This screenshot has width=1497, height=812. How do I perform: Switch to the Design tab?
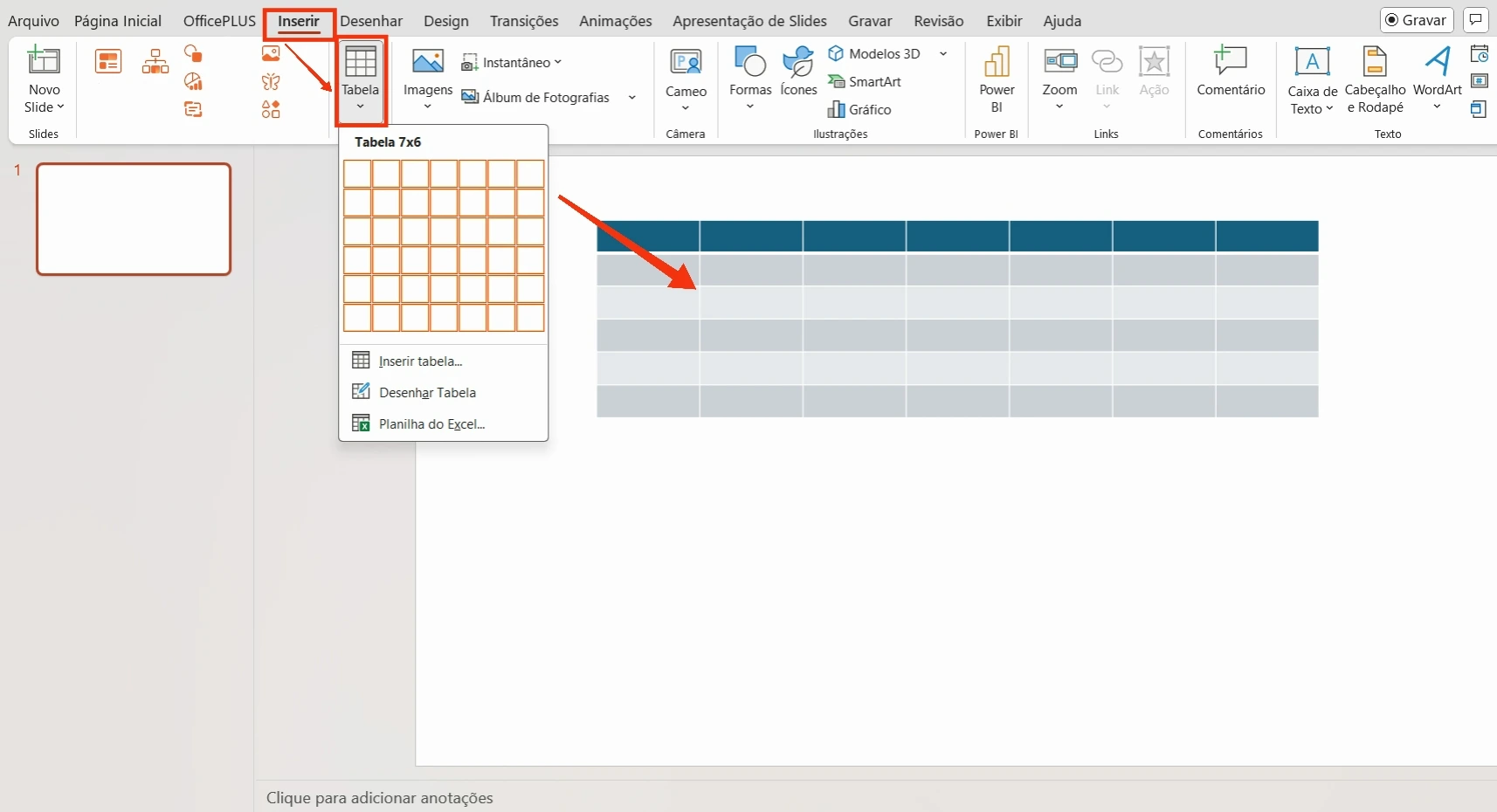pyautogui.click(x=446, y=21)
